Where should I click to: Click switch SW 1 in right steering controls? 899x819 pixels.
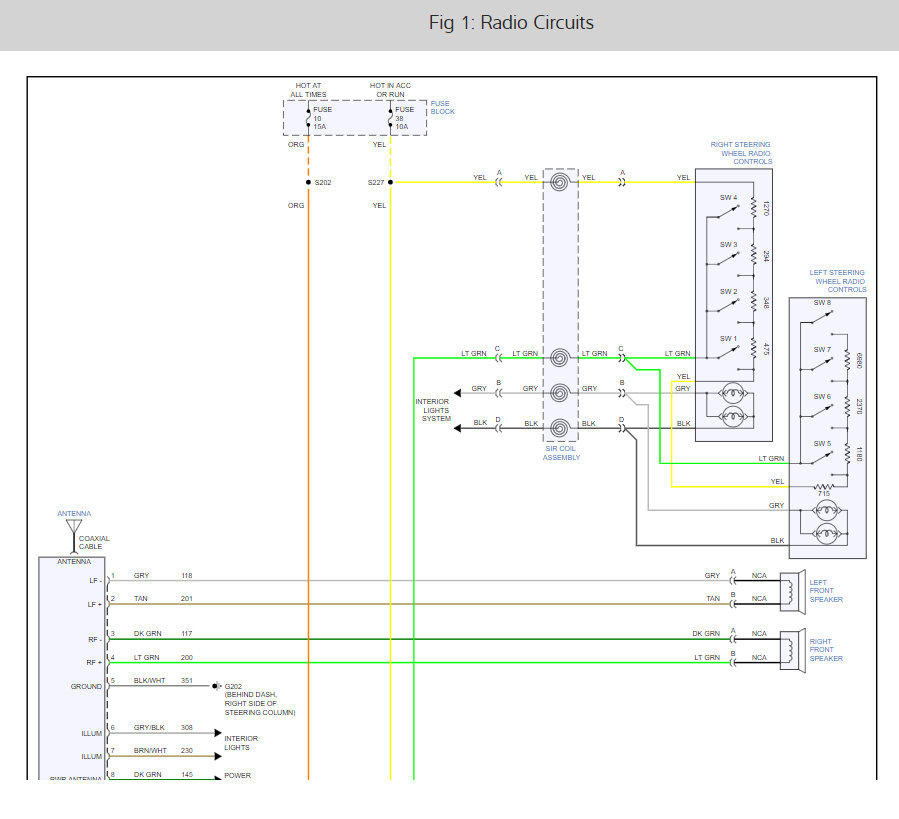(724, 350)
